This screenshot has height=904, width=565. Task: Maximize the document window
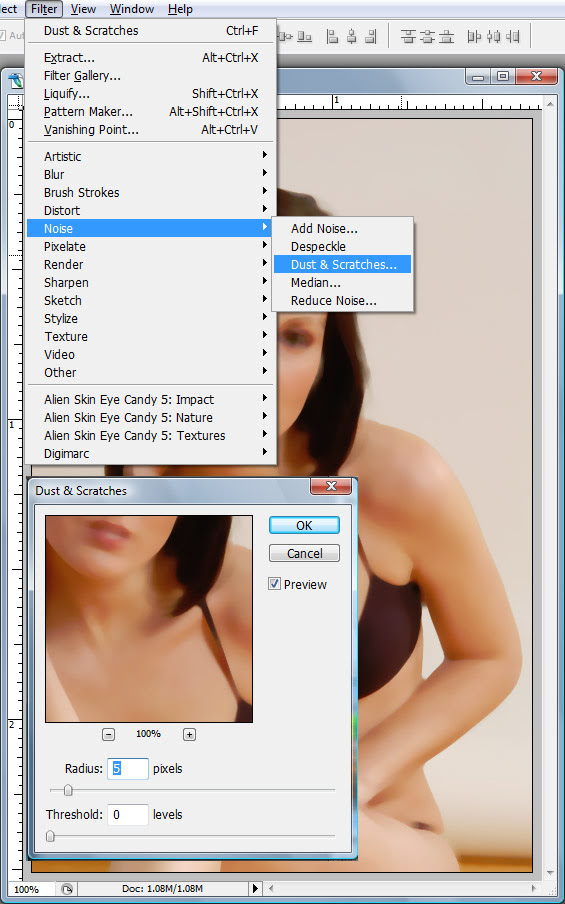click(x=503, y=76)
